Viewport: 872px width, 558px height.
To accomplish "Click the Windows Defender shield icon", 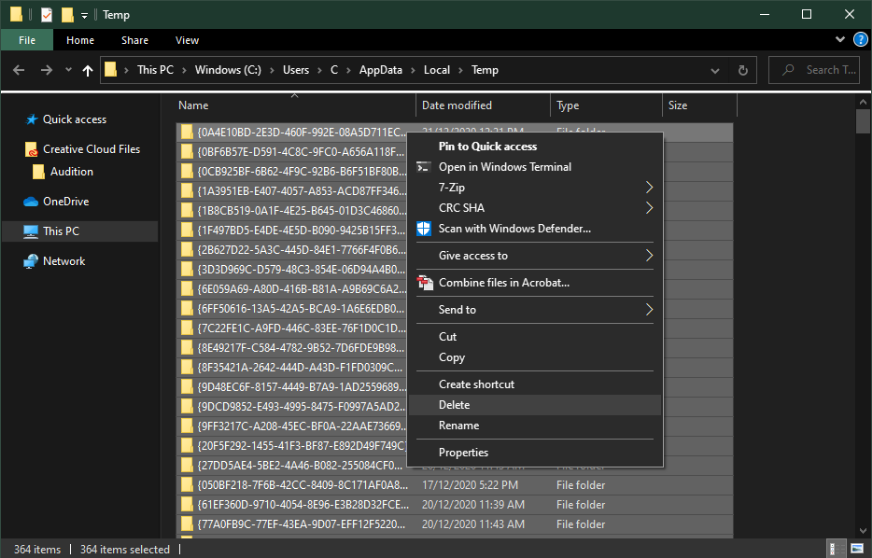I will [423, 228].
